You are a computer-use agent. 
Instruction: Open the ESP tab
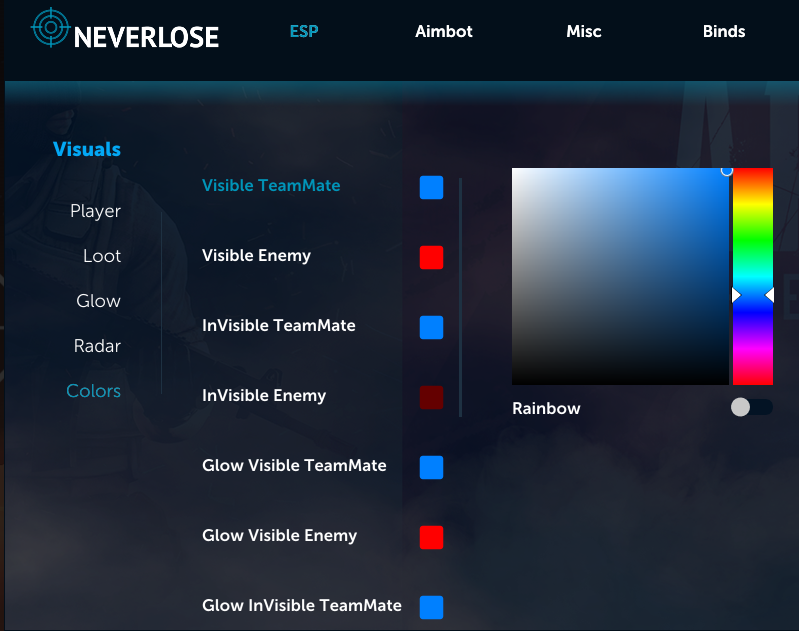[304, 31]
